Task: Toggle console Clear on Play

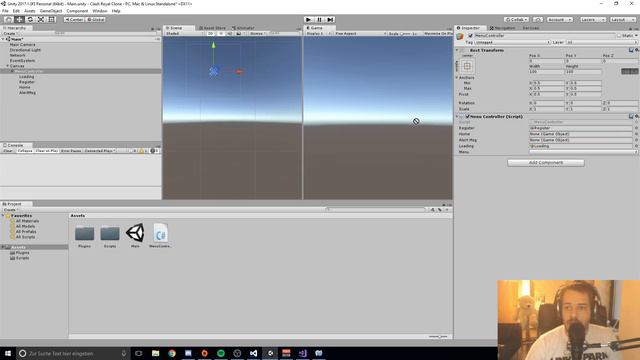Action: click(x=47, y=151)
